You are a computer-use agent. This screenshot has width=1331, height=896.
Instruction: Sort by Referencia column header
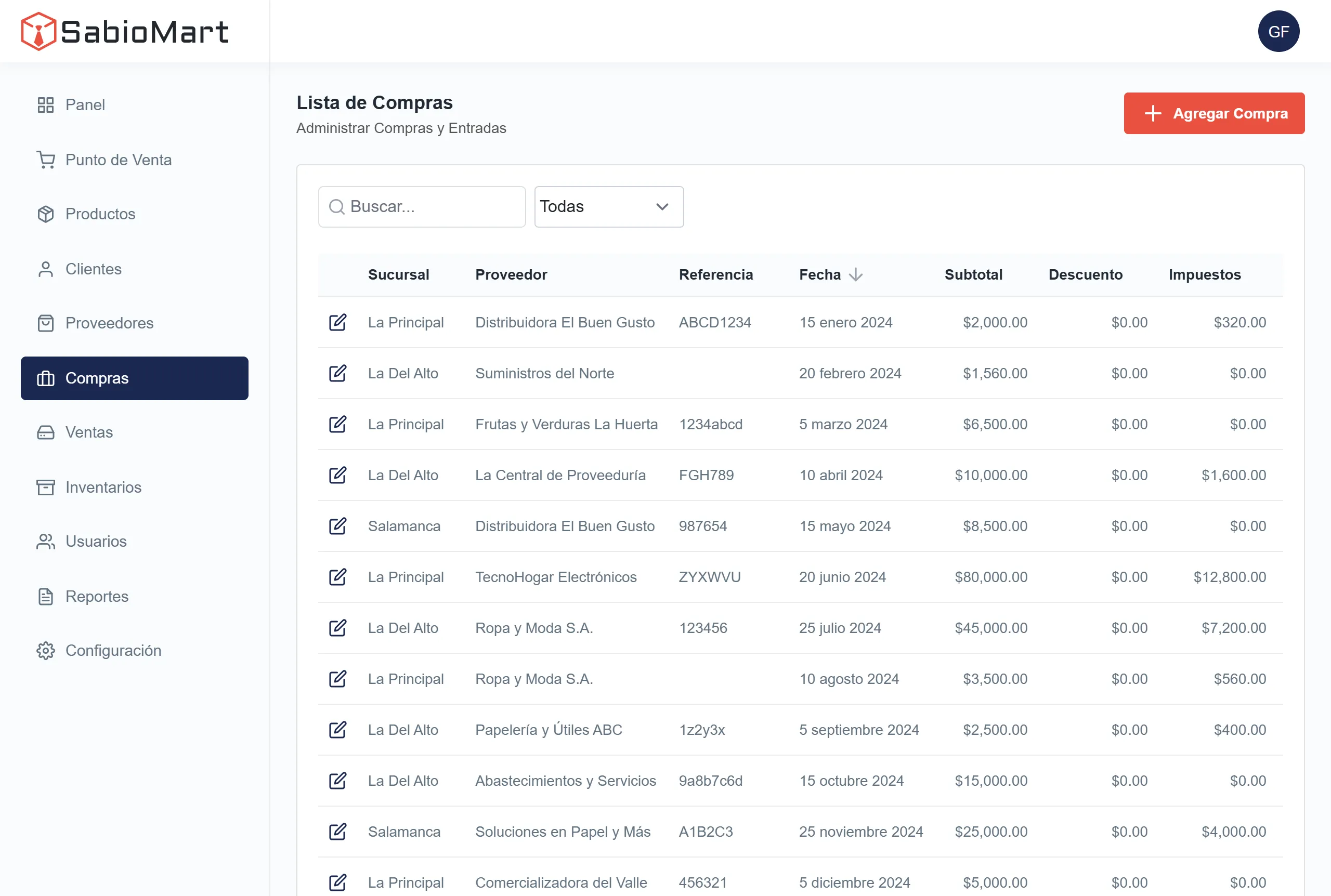[715, 275]
